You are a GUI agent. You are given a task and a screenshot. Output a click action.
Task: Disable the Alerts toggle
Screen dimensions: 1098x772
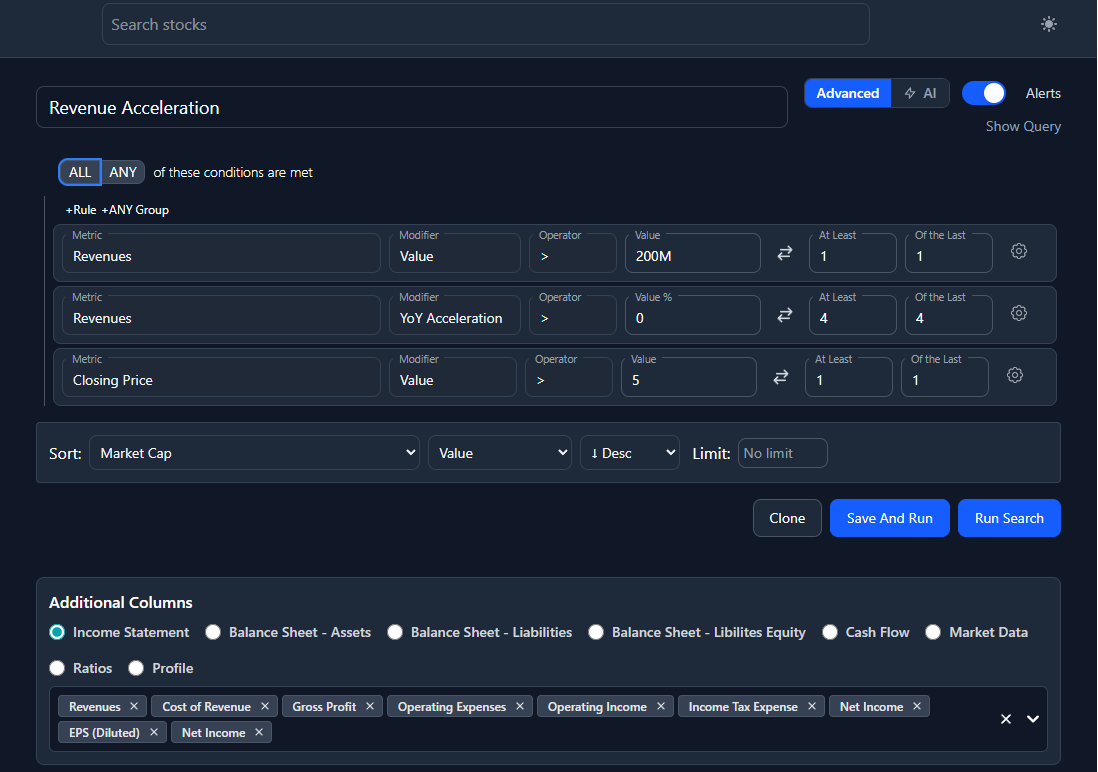coord(983,92)
